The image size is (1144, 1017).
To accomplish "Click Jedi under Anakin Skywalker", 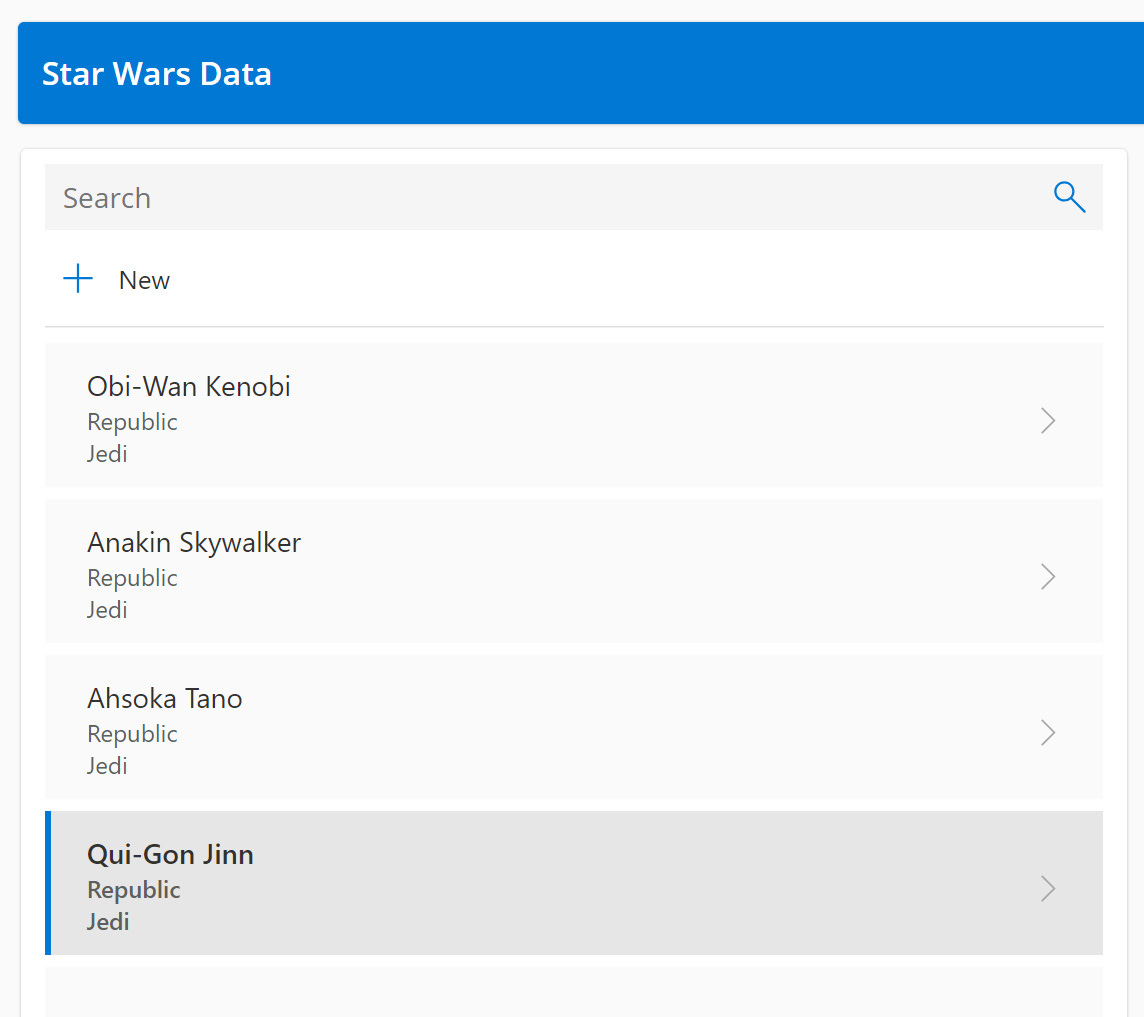I will [107, 610].
